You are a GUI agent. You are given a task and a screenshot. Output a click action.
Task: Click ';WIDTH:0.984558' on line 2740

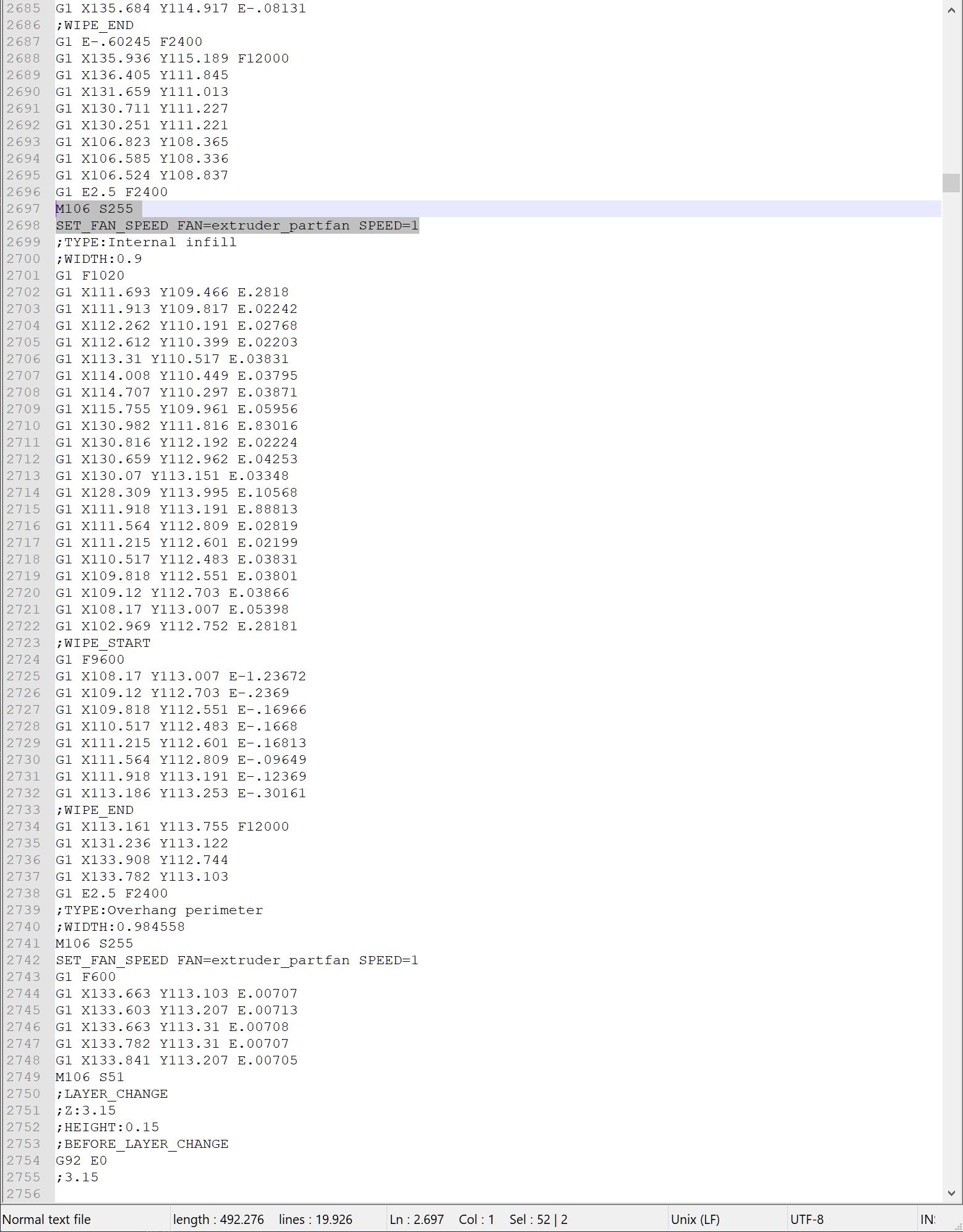120,926
